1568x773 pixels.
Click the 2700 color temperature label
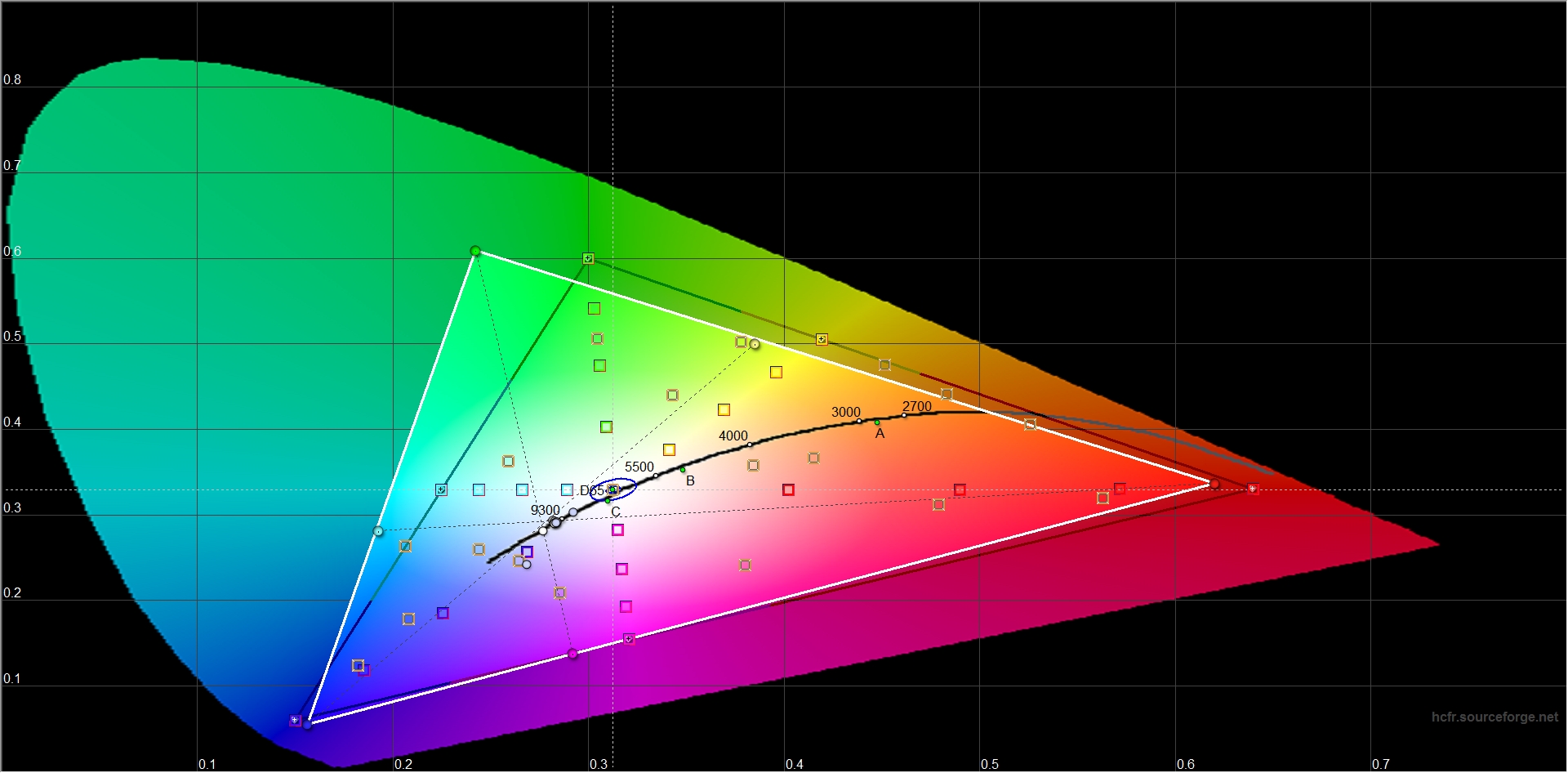click(x=917, y=407)
